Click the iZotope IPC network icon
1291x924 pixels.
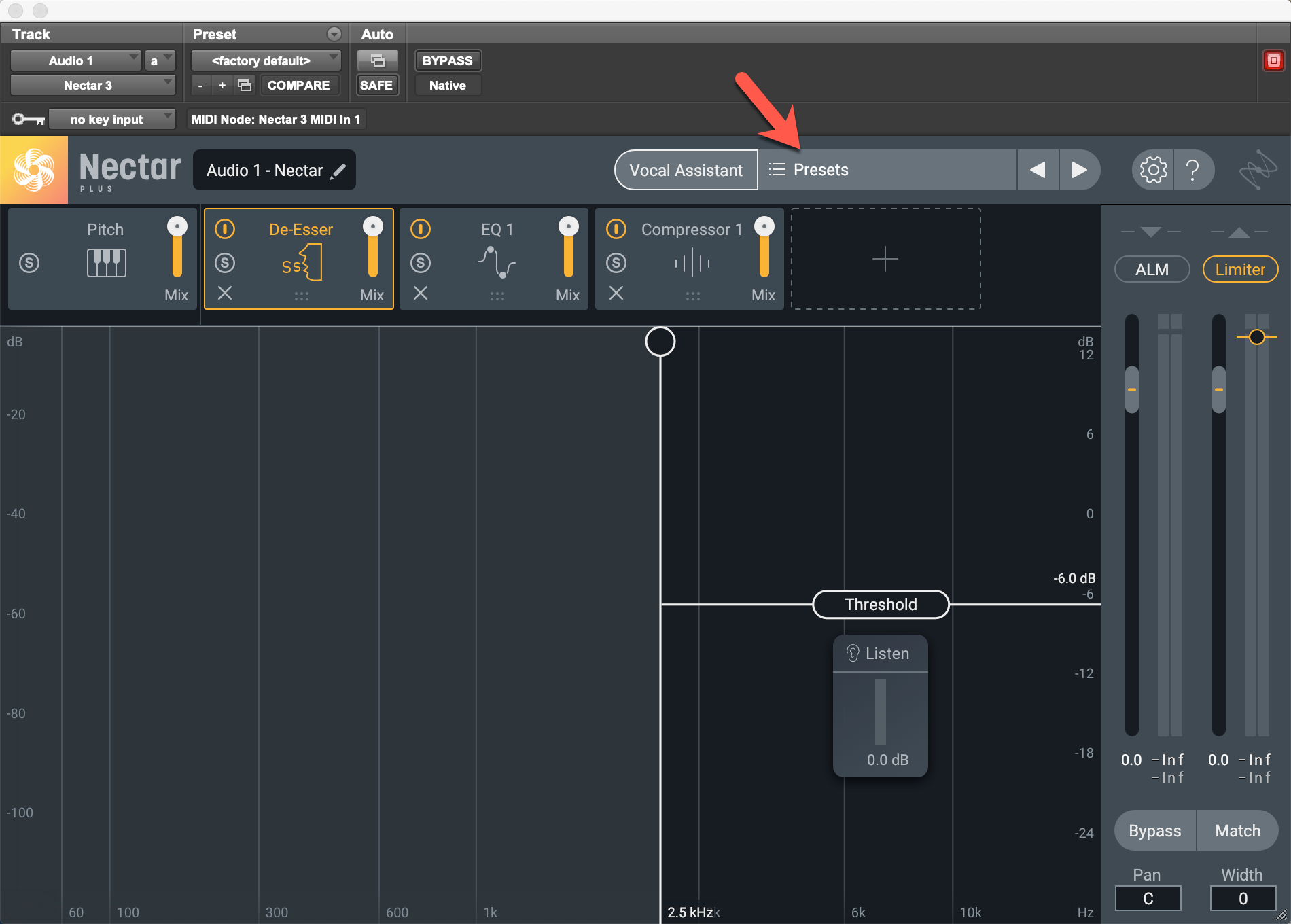[x=1258, y=169]
